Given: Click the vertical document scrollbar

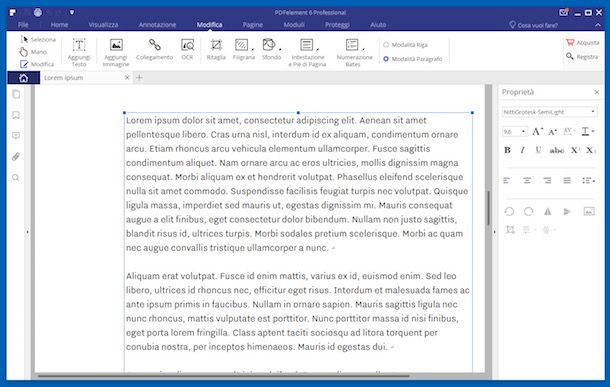Looking at the screenshot, I should 488,208.
